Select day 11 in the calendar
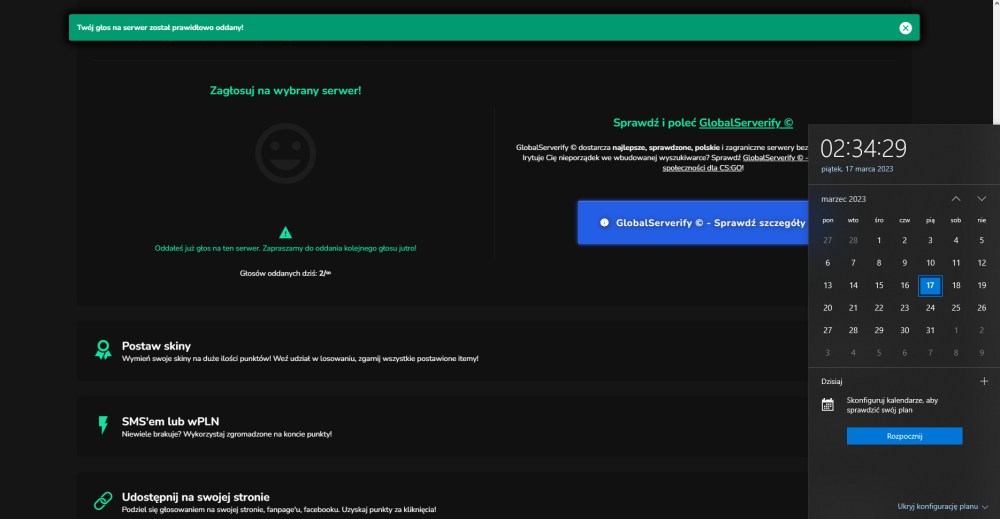Image resolution: width=1000 pixels, height=519 pixels. 955,263
